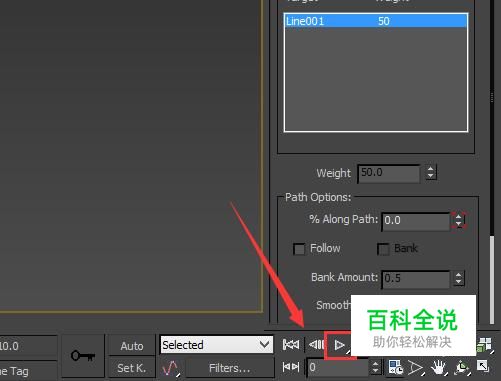Image resolution: width=501 pixels, height=381 pixels.
Task: Click the command panel vertical scrollbar
Action: pos(492,279)
